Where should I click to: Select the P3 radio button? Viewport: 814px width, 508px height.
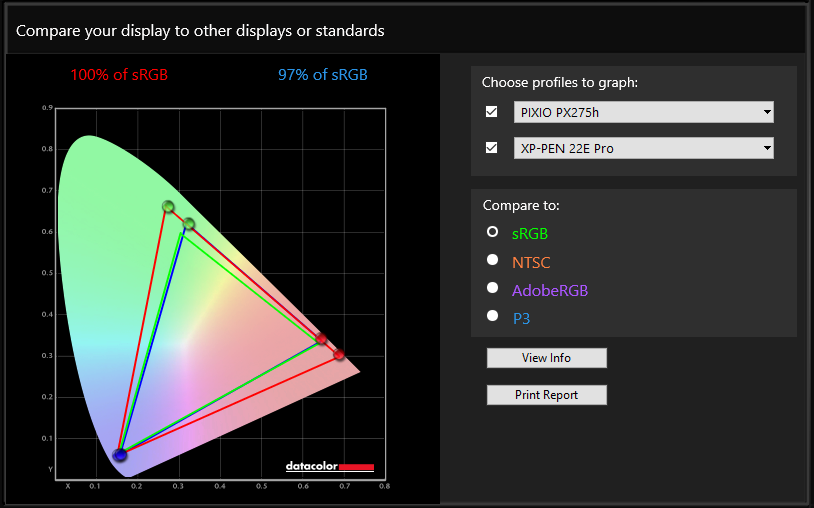click(x=493, y=316)
